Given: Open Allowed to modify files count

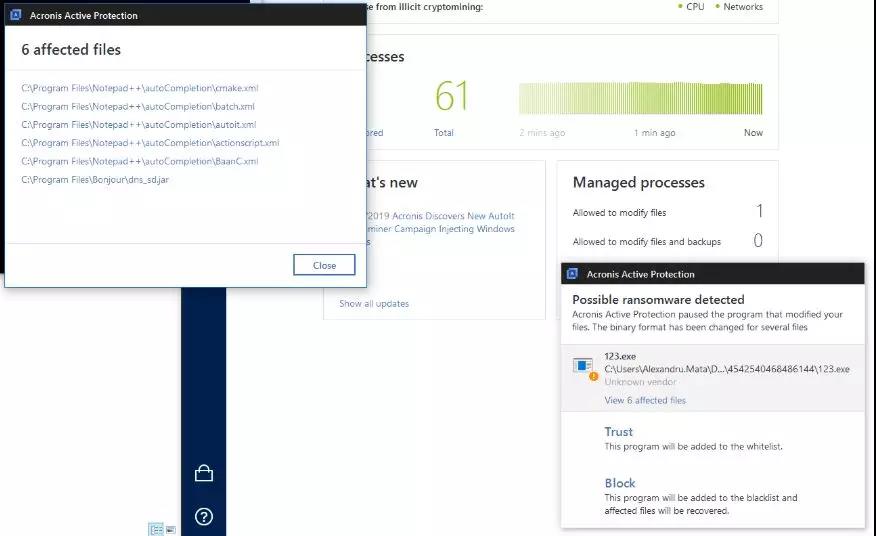Looking at the screenshot, I should pyautogui.click(x=758, y=212).
